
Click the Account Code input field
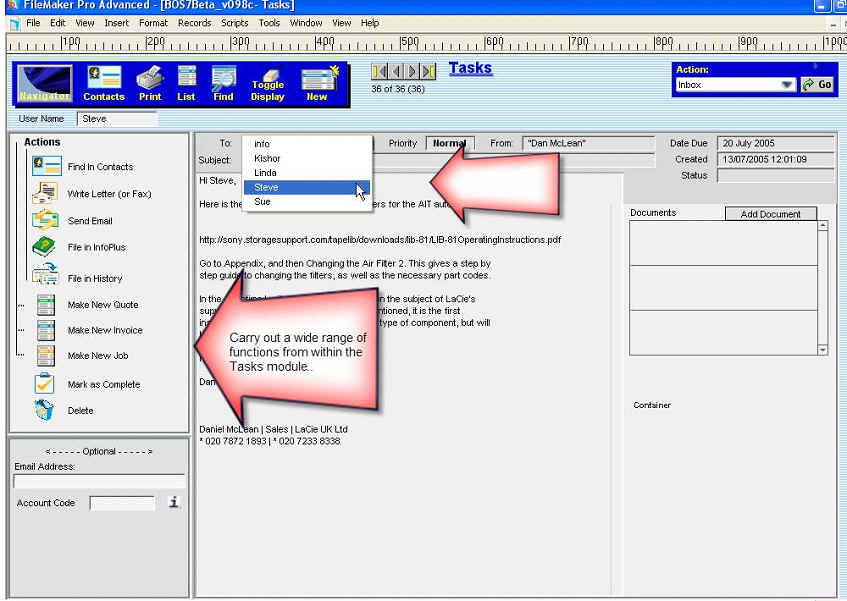123,503
